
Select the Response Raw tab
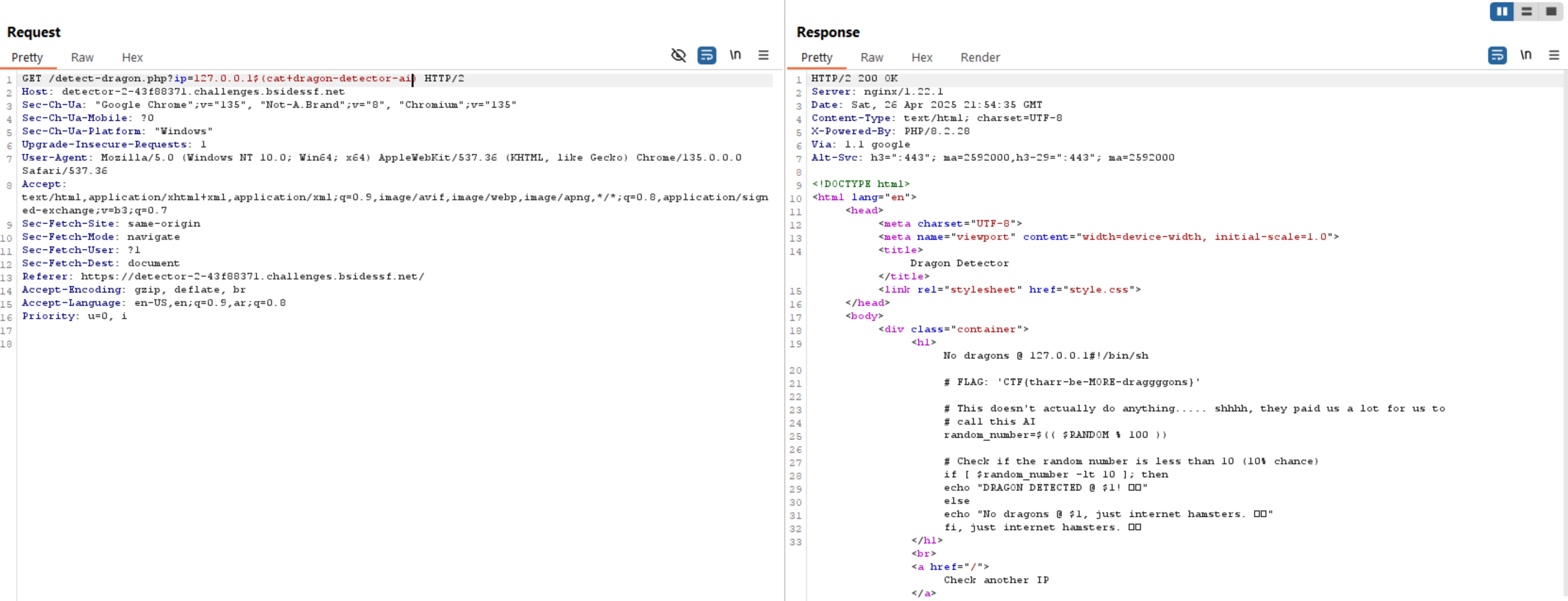[x=872, y=57]
